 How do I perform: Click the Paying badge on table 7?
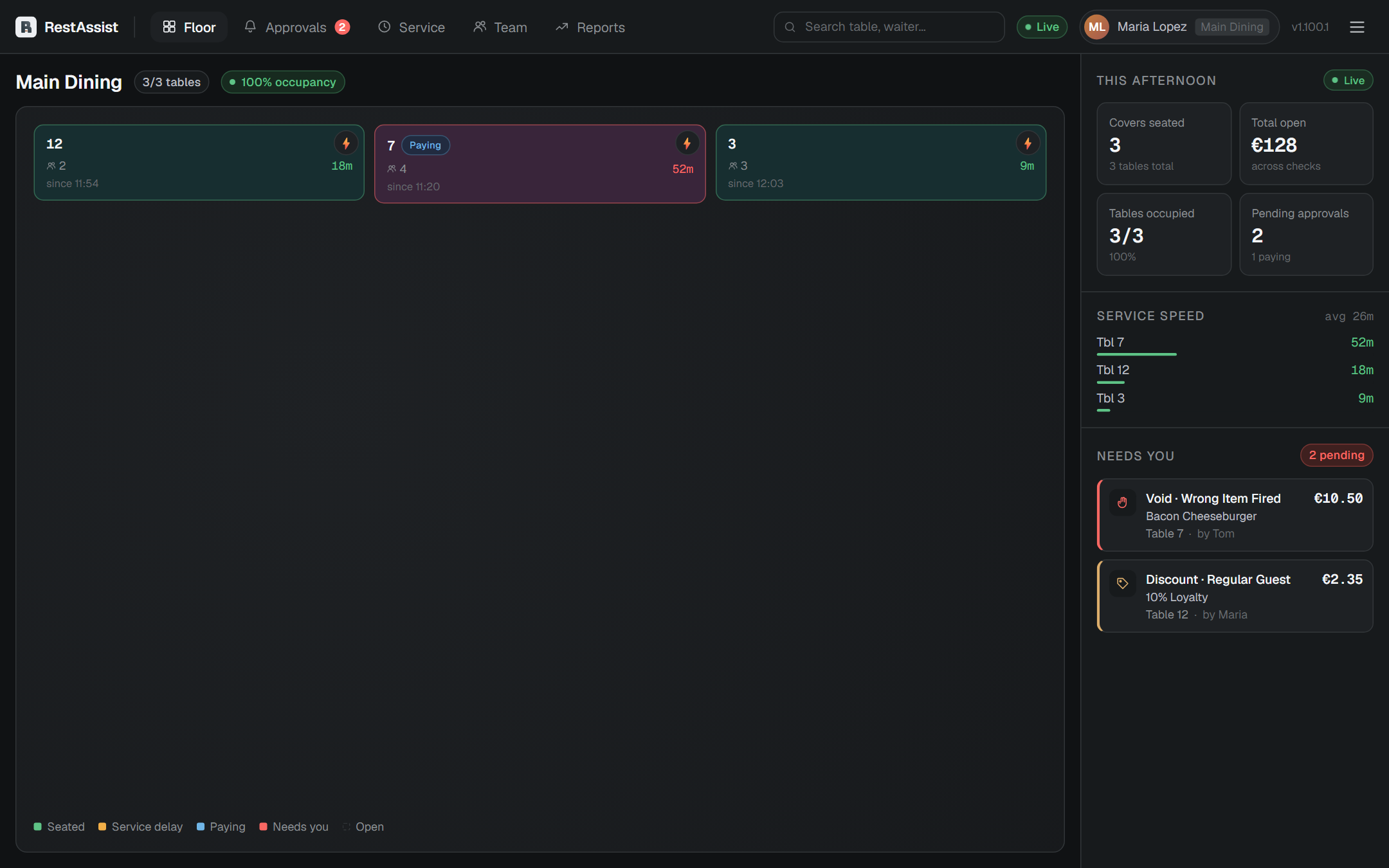pos(426,145)
